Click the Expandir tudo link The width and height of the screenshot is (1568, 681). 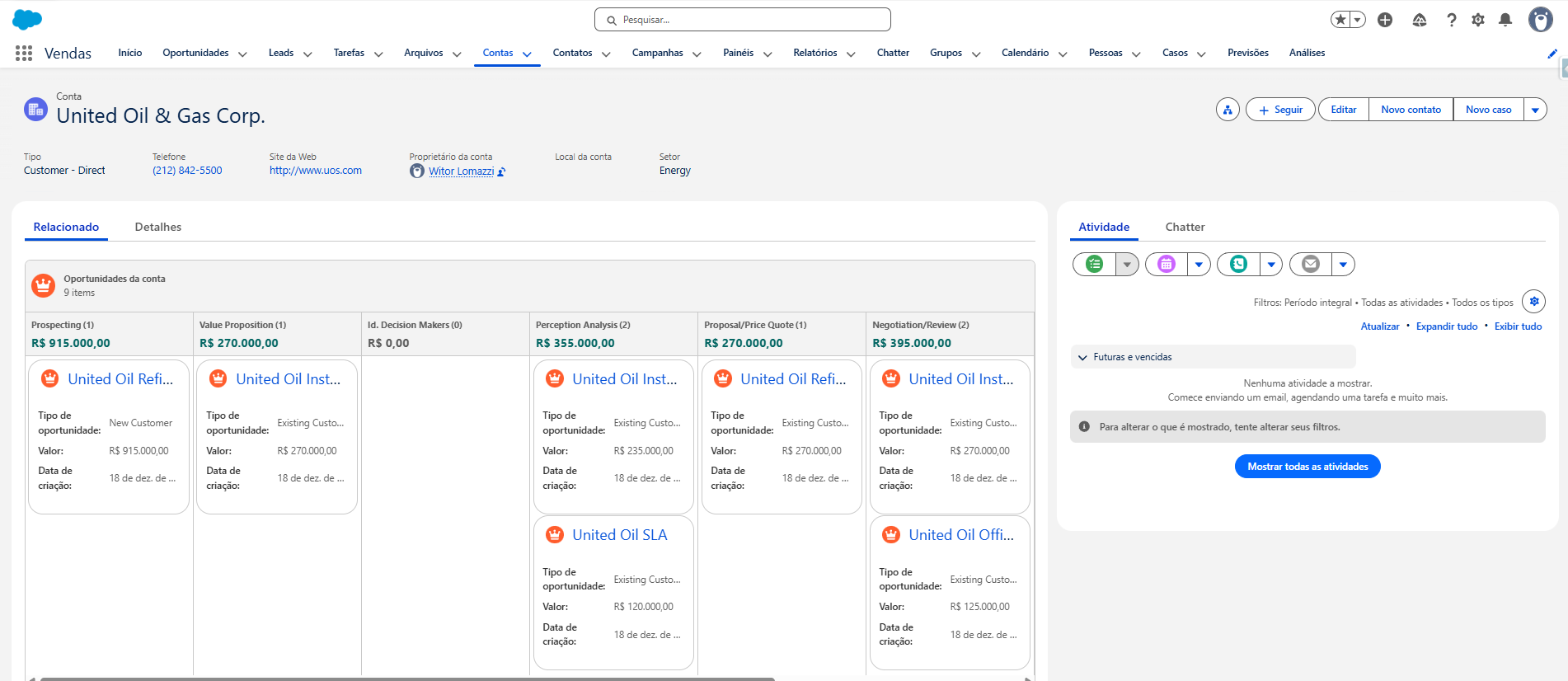(x=1446, y=326)
